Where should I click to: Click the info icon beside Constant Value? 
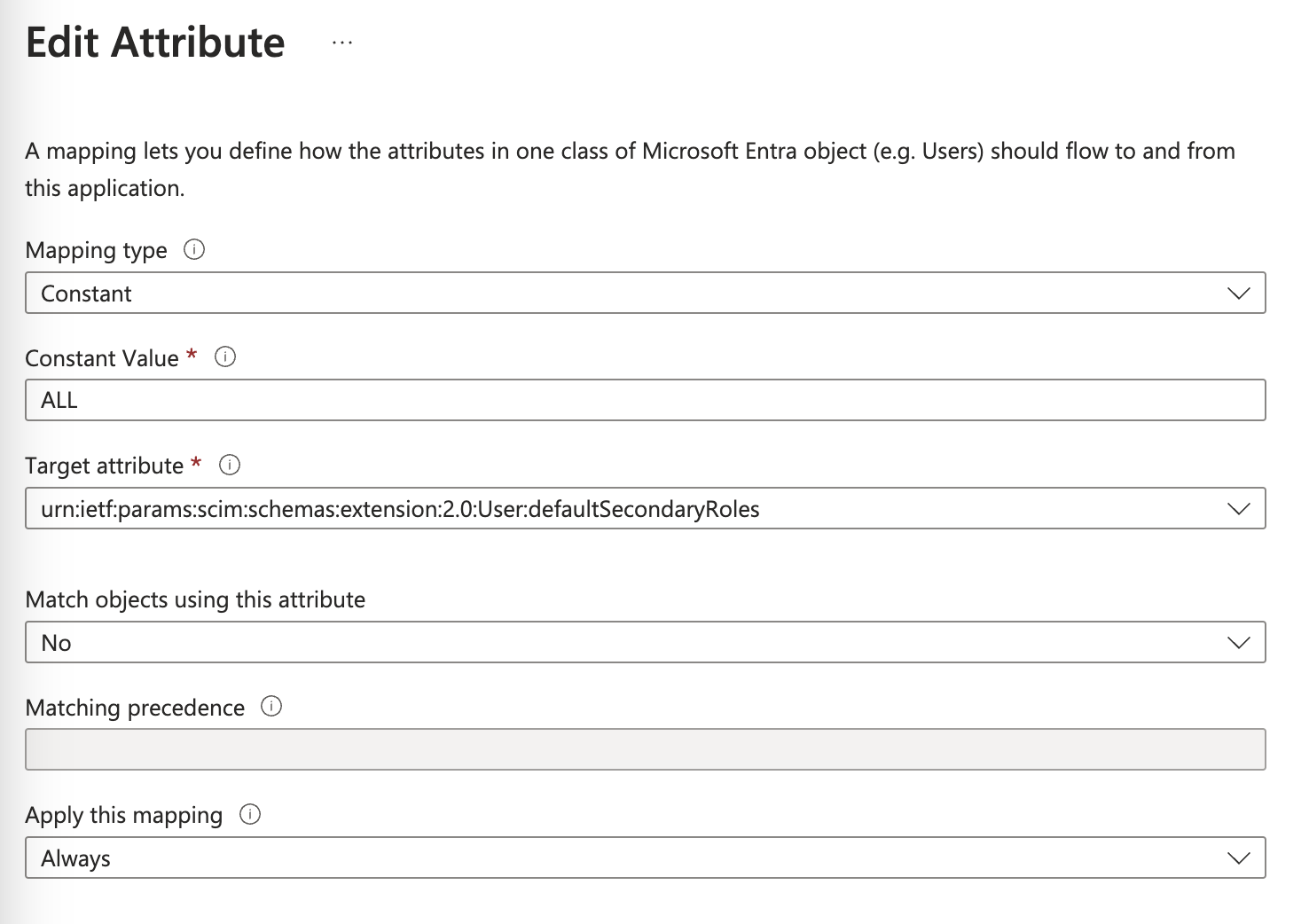pos(225,357)
